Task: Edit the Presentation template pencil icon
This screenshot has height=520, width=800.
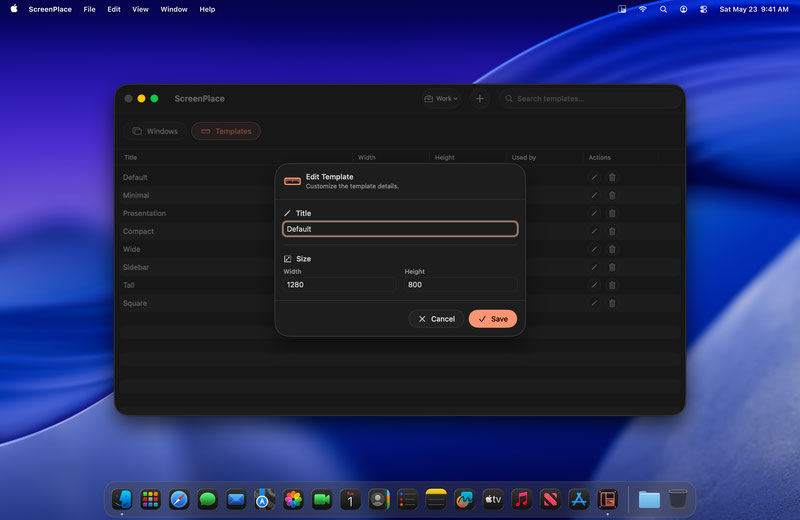Action: [594, 213]
